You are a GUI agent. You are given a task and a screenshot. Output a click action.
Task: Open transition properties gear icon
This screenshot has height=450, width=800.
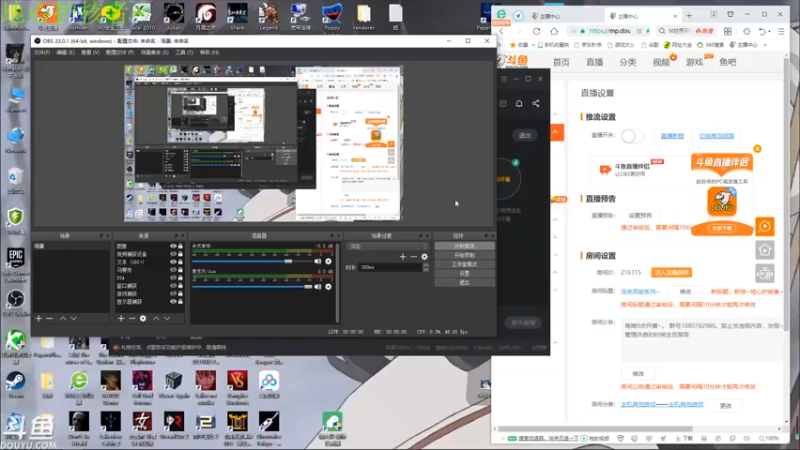point(424,257)
